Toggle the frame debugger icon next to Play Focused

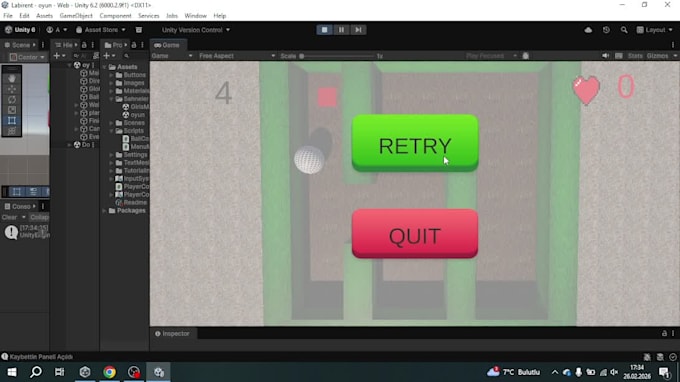526,56
